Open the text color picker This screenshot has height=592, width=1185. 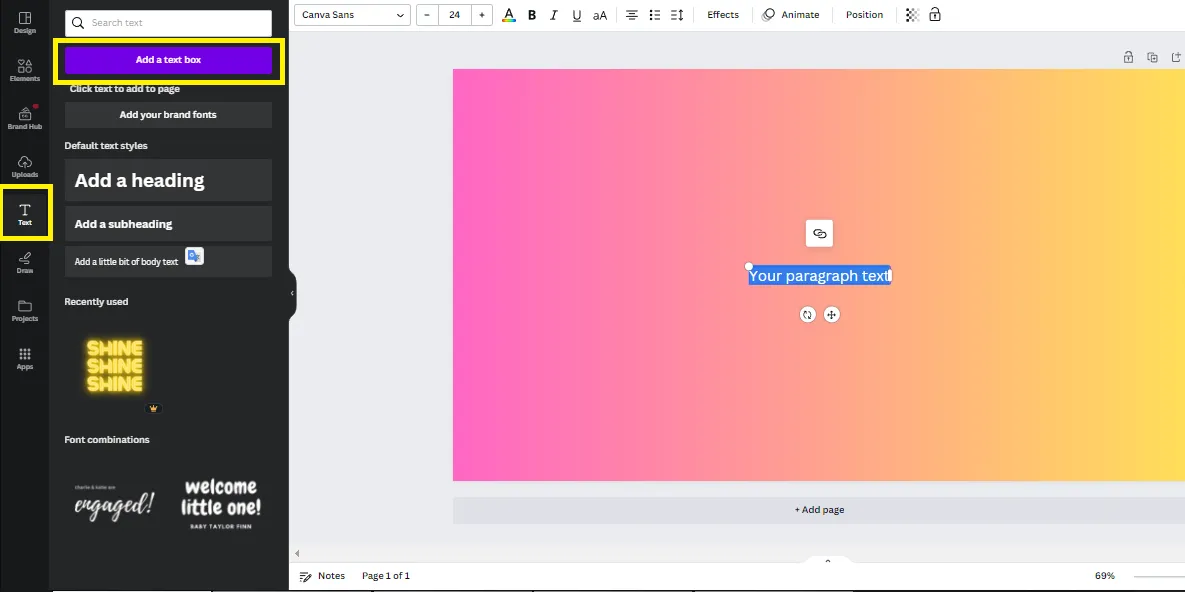tap(509, 14)
